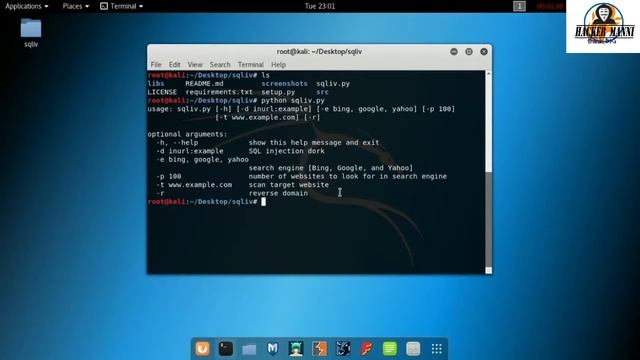Screen dimensions: 640x360
Task: Open the View menu
Action: coord(195,64)
